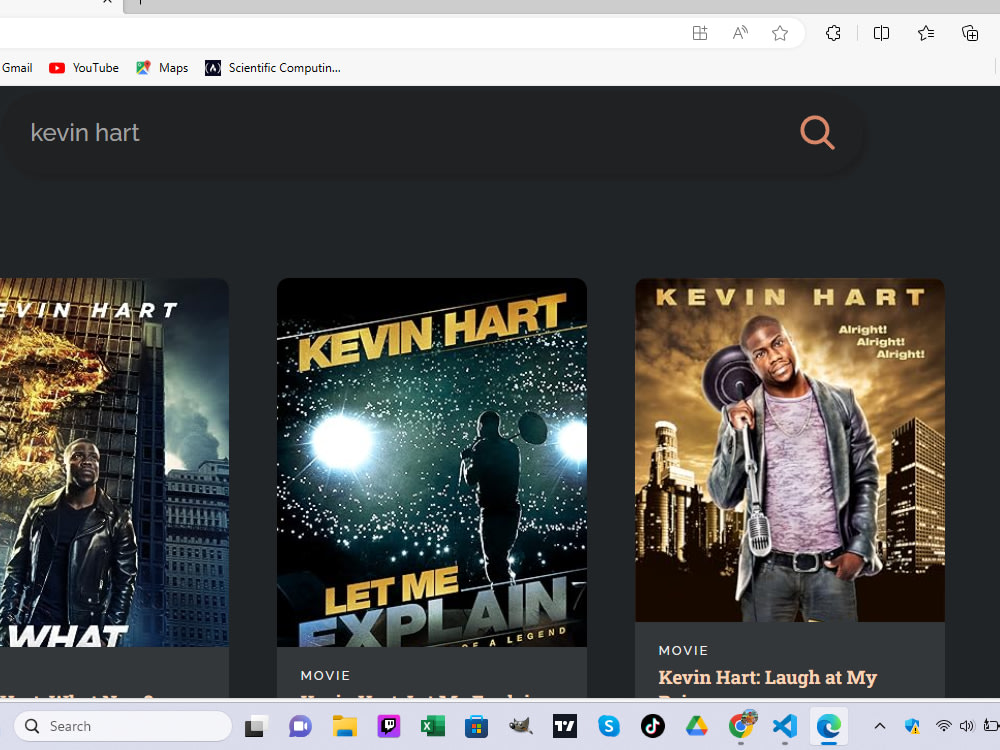Activate the Read aloud icon
1000x750 pixels.
pos(740,33)
